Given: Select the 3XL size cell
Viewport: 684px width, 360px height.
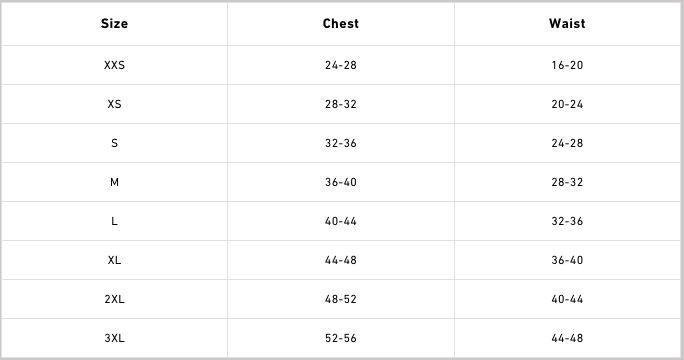Looking at the screenshot, I should coord(114,338).
